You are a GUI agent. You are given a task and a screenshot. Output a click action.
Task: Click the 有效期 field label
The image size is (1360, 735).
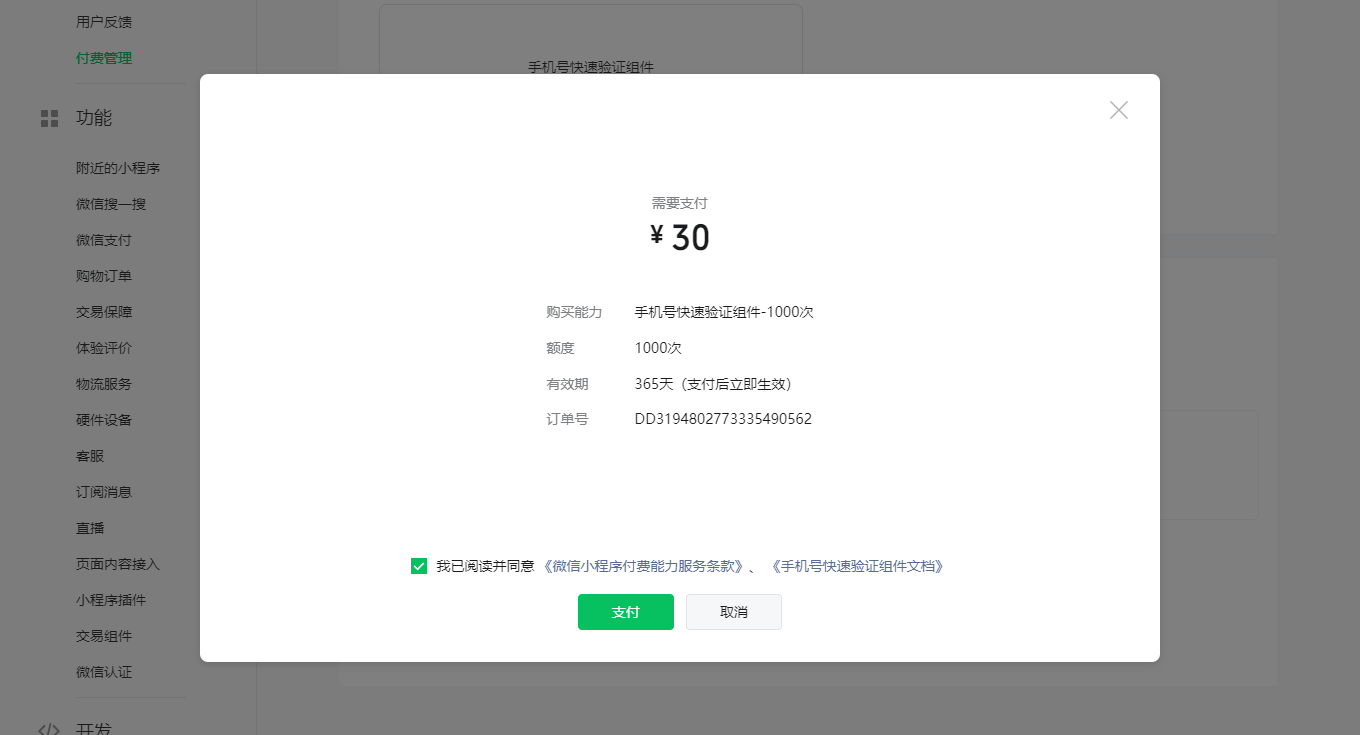pos(567,384)
